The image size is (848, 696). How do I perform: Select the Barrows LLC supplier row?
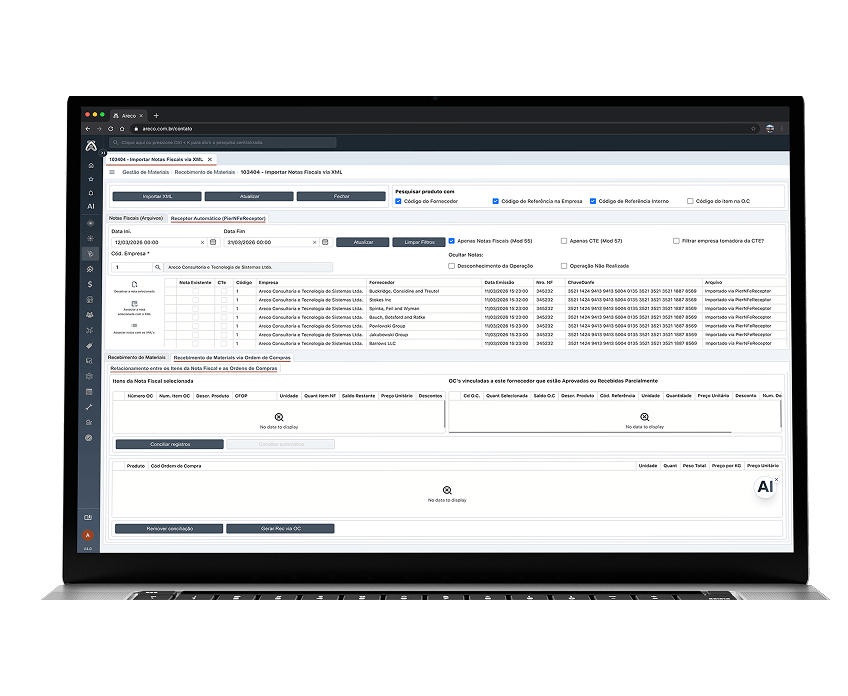point(475,343)
